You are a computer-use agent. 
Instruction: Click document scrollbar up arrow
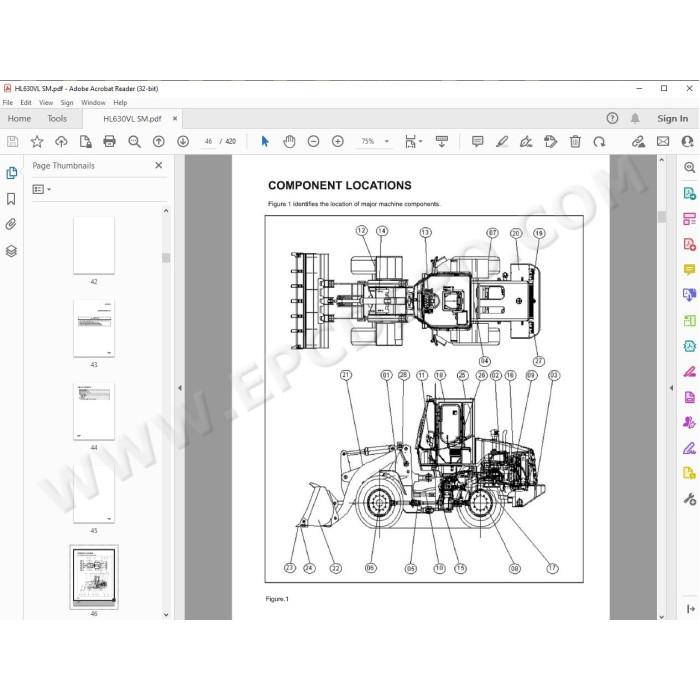tap(662, 160)
